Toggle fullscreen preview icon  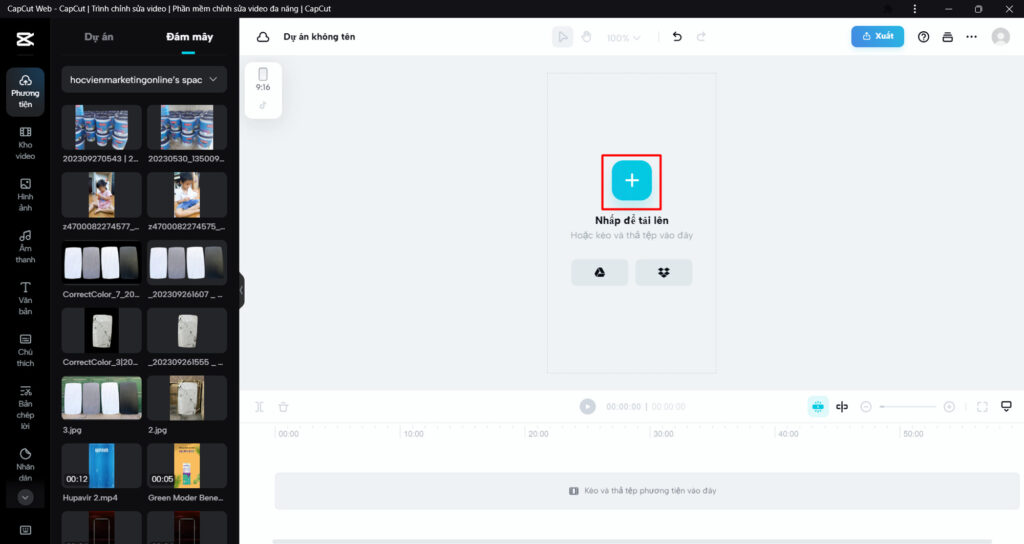pos(982,407)
